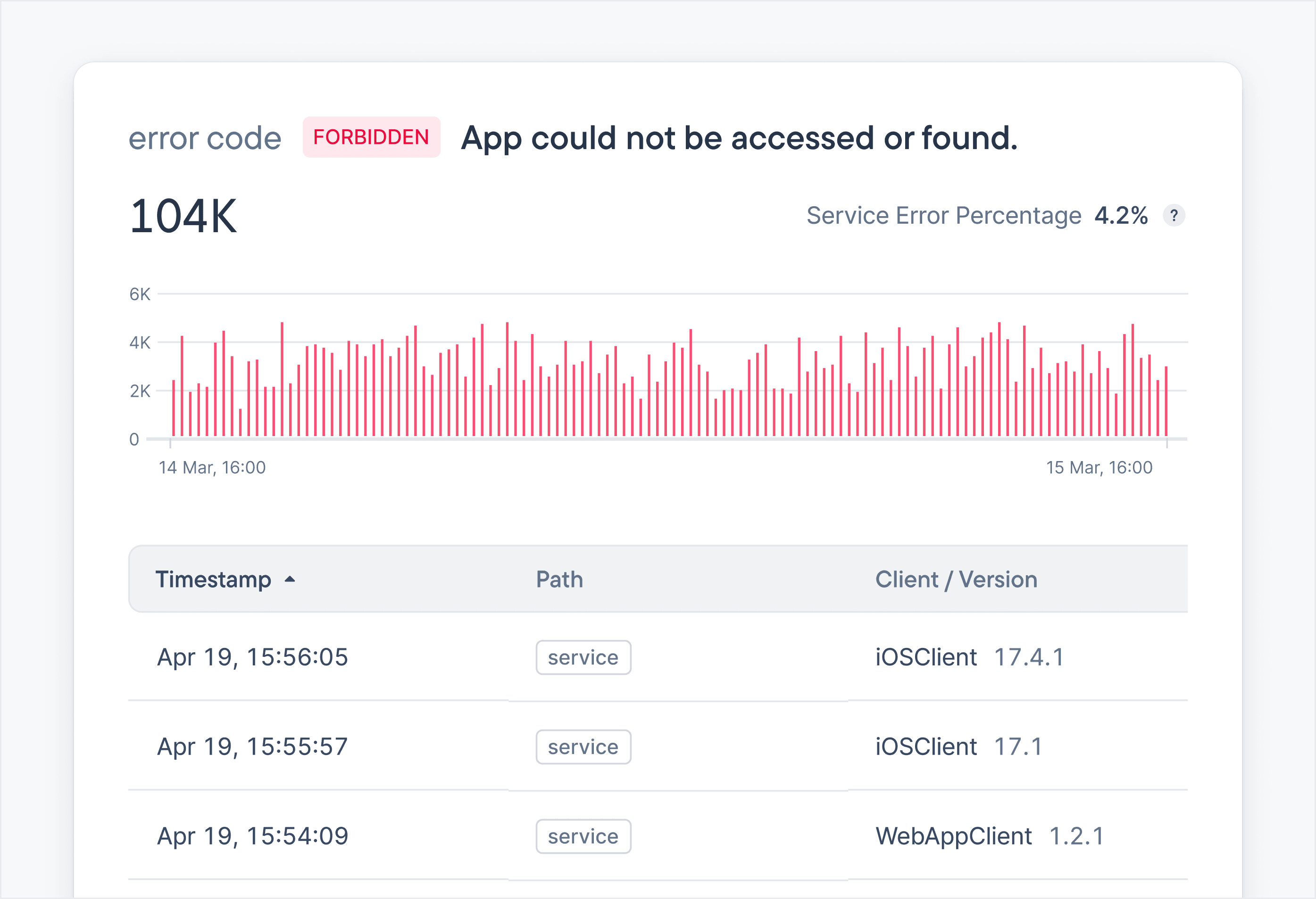Click WebAppClient 1.2.1 client entry
Image resolution: width=1316 pixels, height=899 pixels.
(x=989, y=836)
